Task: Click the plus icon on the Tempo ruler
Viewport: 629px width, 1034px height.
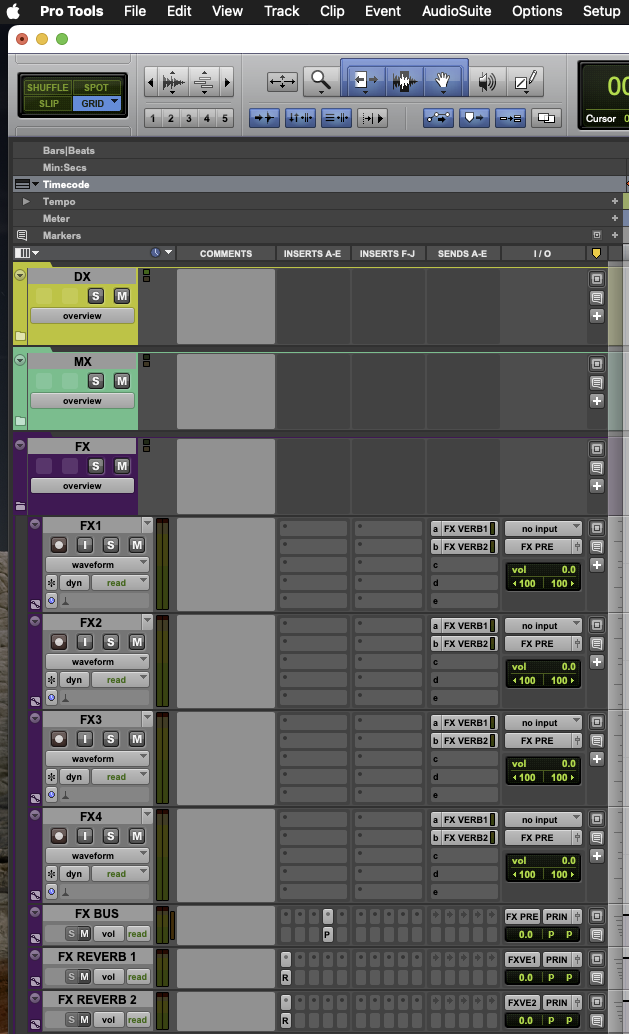Action: (614, 201)
